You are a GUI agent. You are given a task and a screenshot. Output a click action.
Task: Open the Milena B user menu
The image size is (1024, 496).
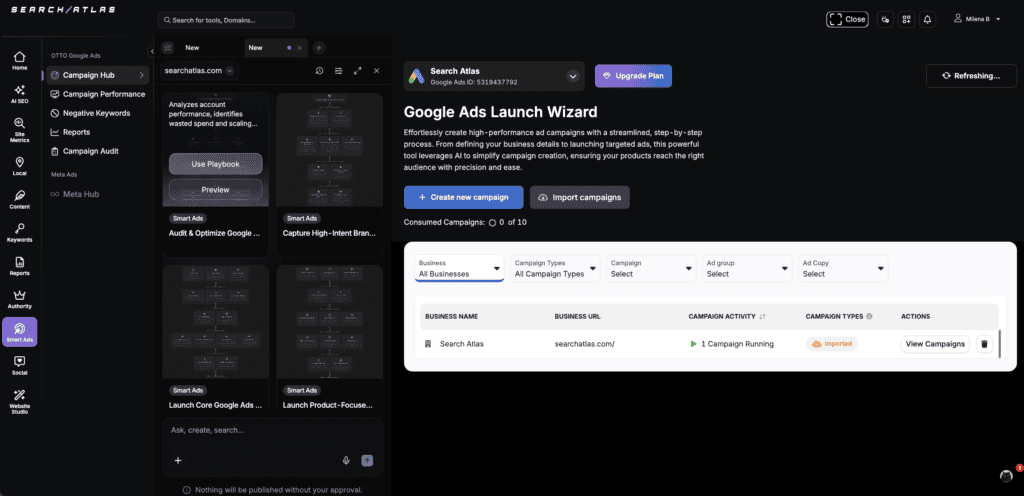978,20
